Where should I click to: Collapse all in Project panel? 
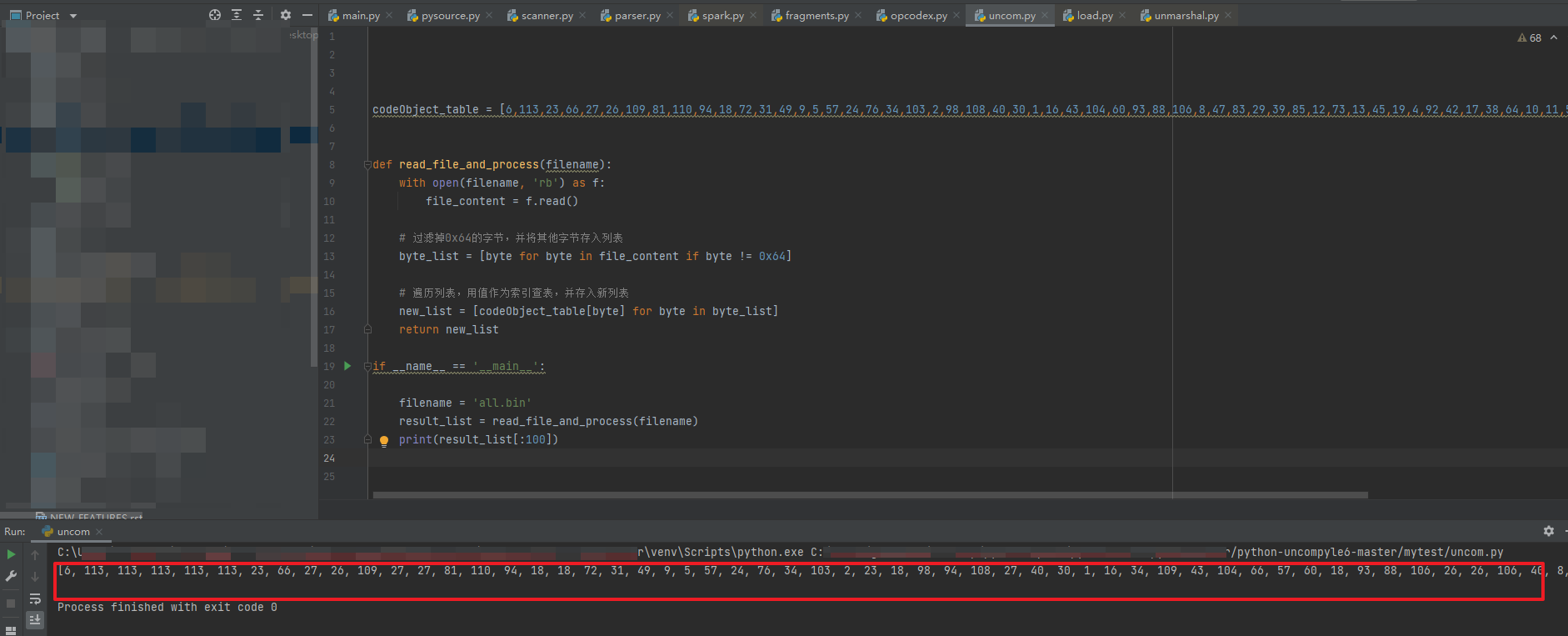(x=258, y=15)
